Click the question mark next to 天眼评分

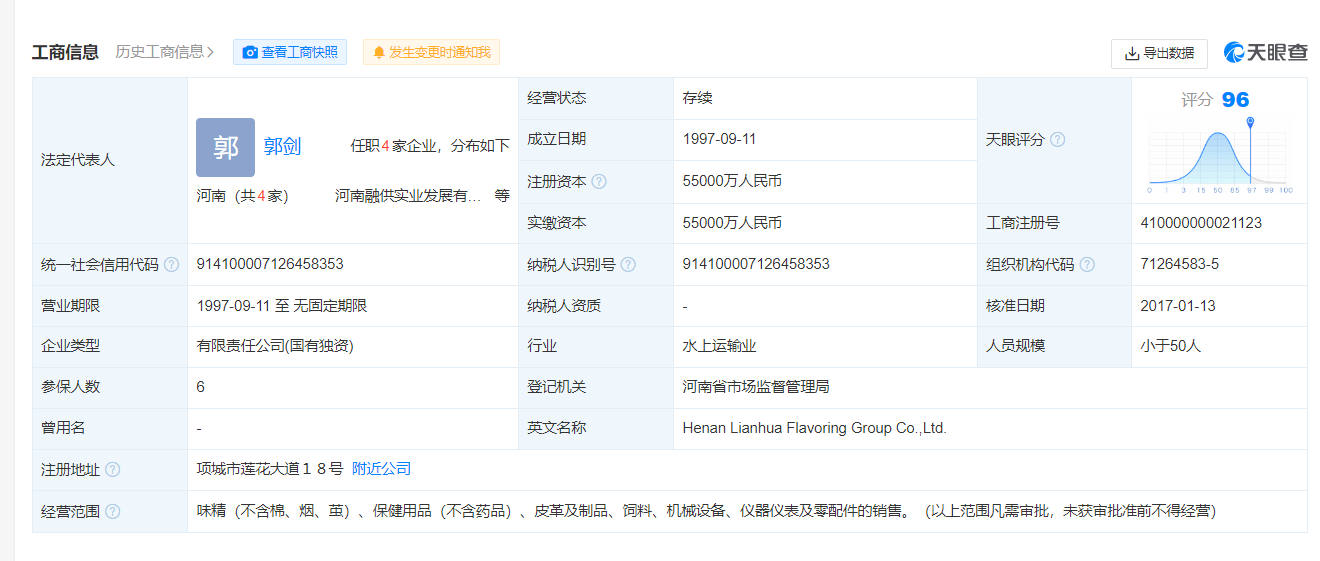(x=1057, y=140)
